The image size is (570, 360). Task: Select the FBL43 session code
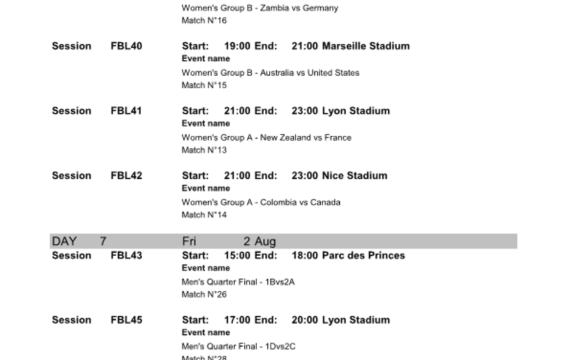click(126, 255)
